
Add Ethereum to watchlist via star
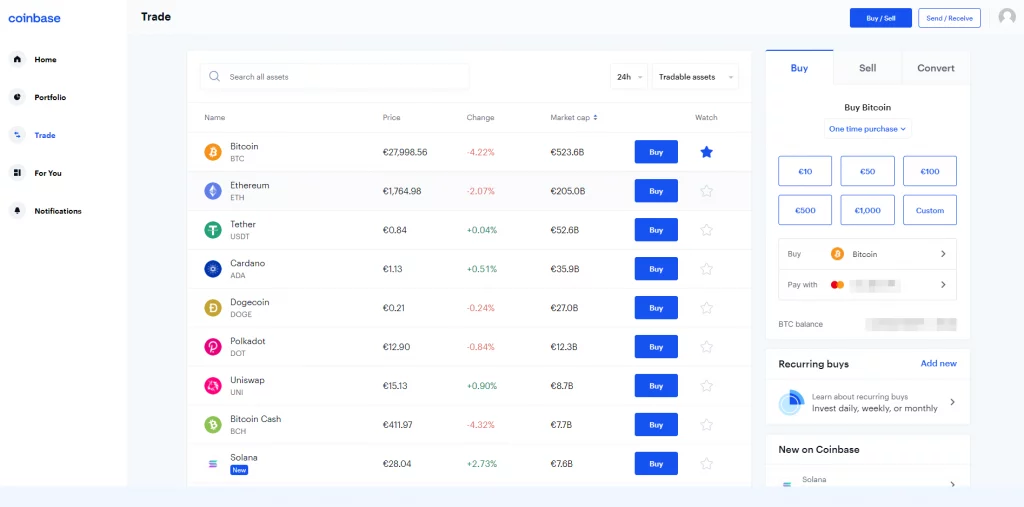[706, 191]
